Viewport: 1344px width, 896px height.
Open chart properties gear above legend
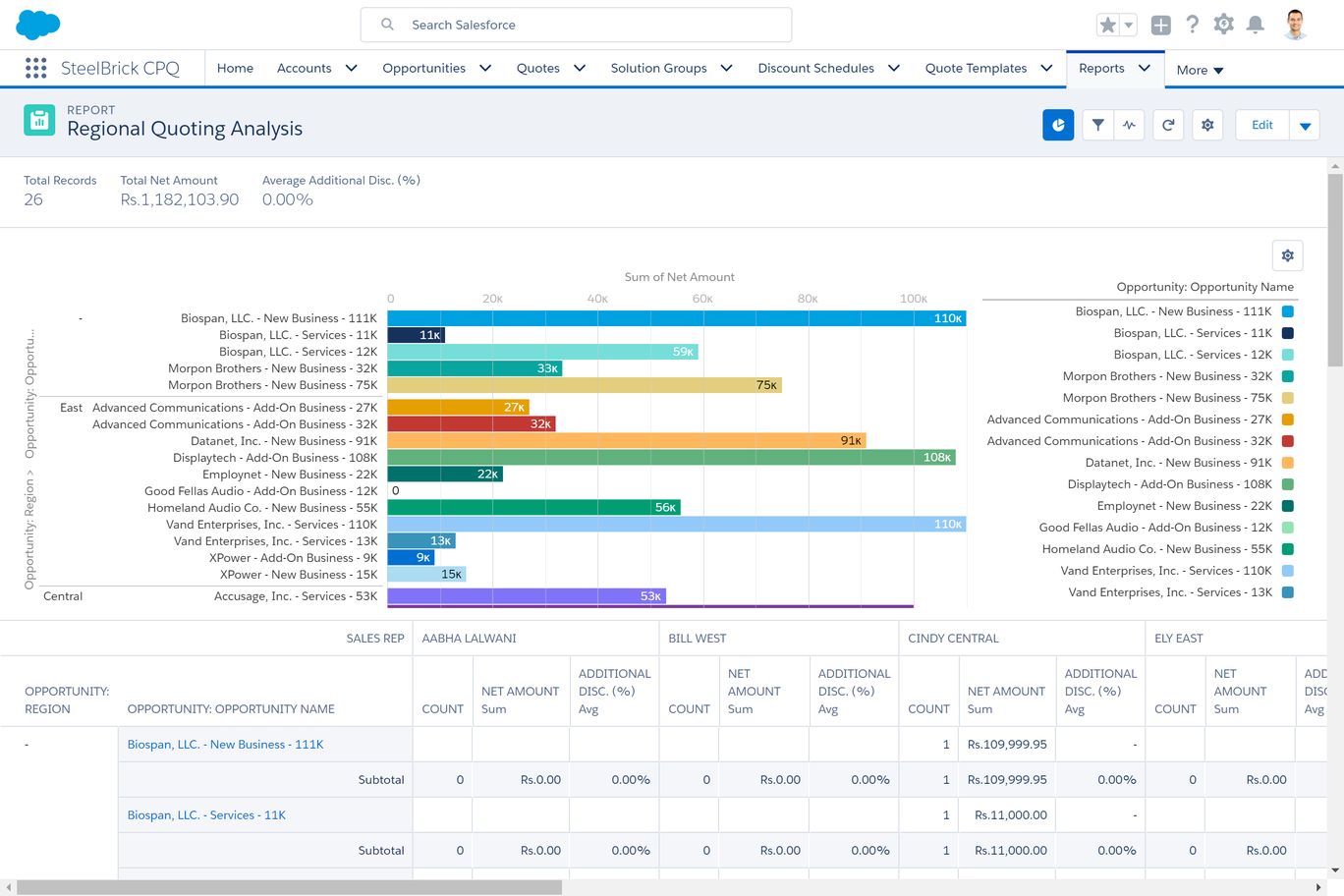tap(1287, 255)
